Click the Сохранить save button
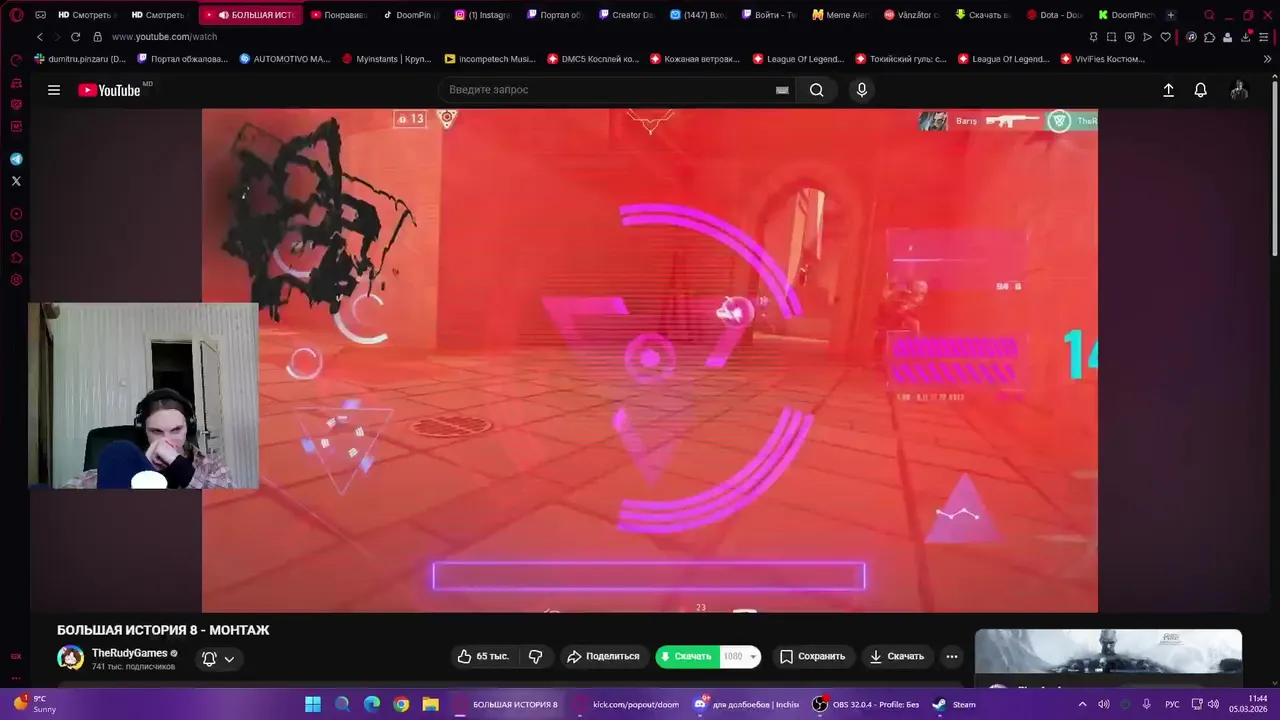The width and height of the screenshot is (1280, 720). (812, 656)
